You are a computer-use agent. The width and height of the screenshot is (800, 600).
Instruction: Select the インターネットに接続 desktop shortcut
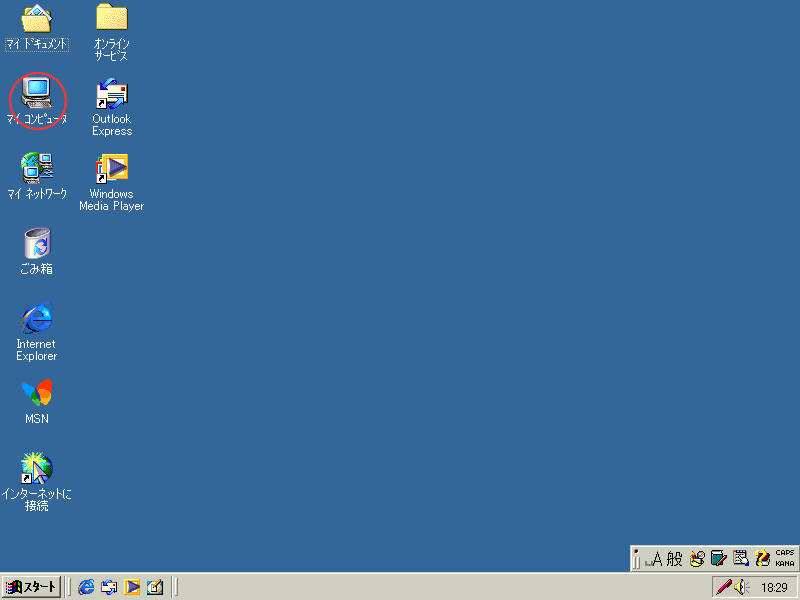coord(37,482)
